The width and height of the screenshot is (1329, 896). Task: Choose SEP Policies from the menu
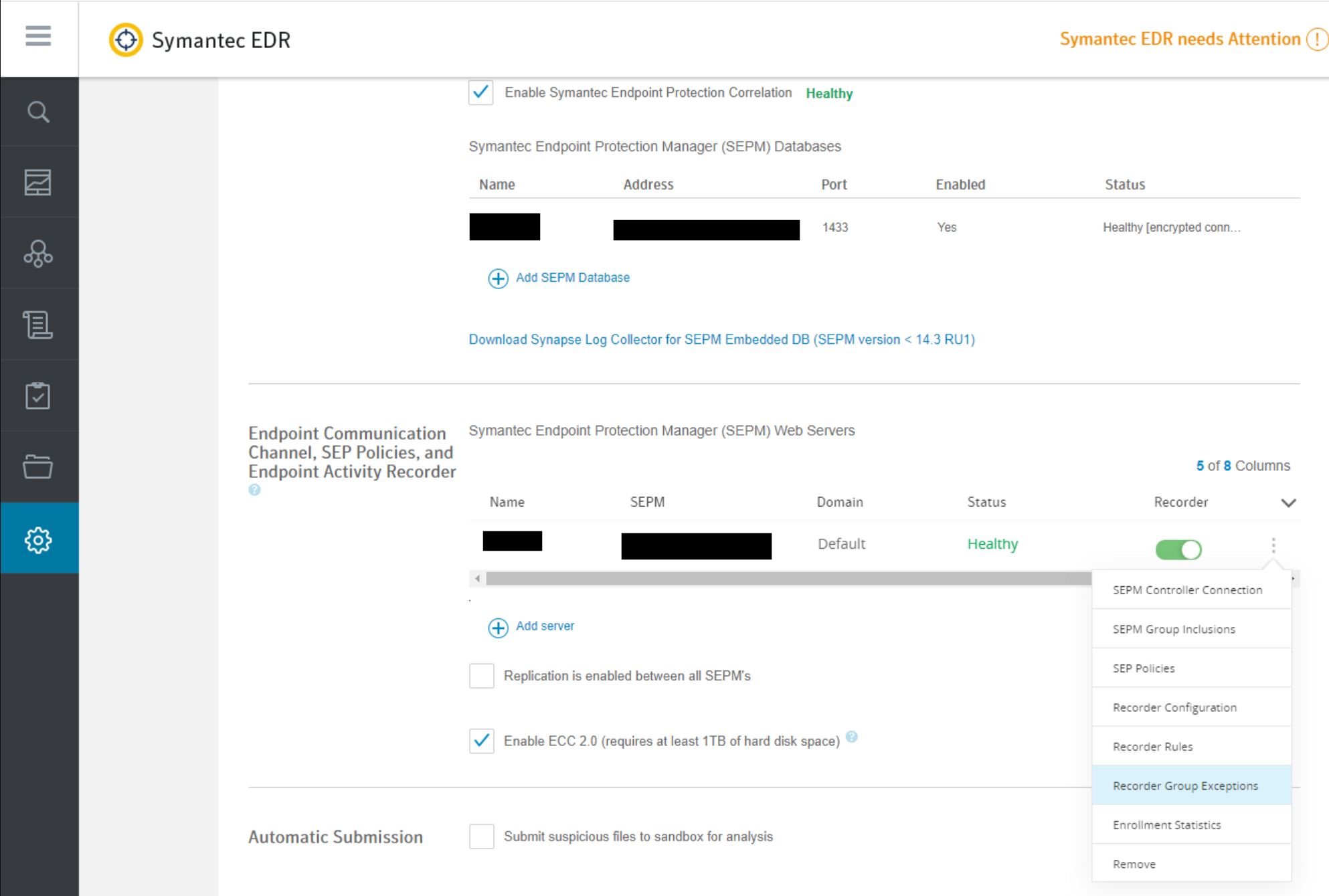click(1144, 668)
